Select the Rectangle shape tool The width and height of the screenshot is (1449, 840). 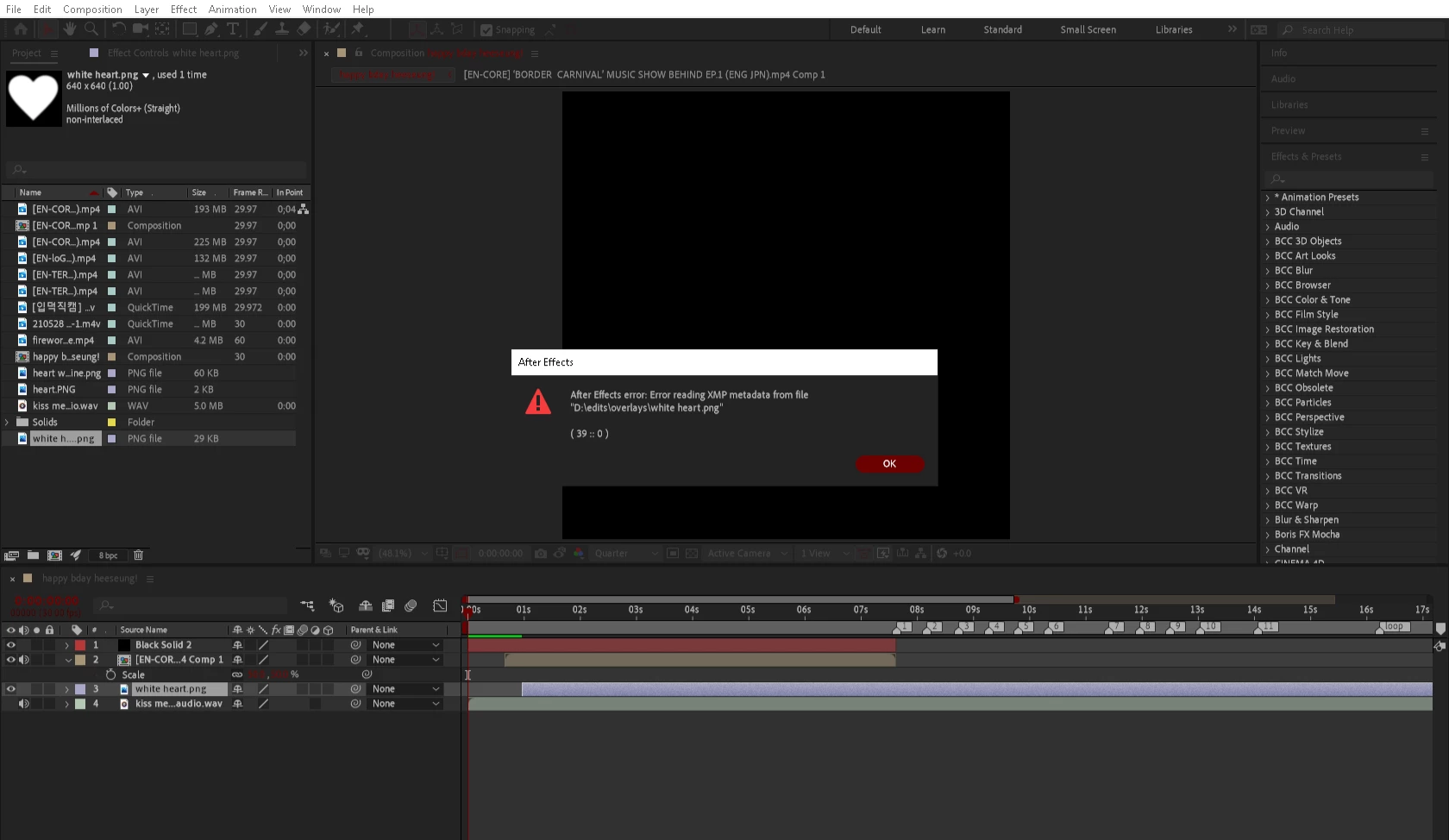coord(190,29)
